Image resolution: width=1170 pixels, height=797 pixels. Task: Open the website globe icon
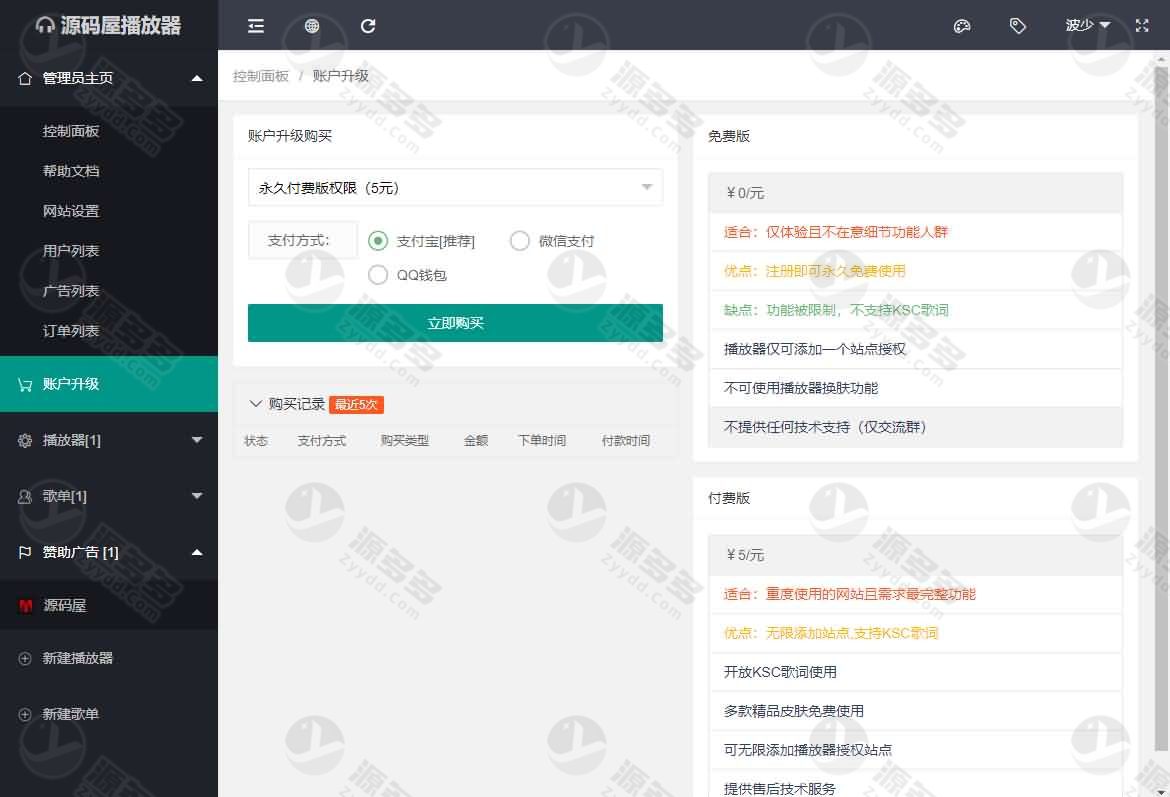tap(312, 26)
